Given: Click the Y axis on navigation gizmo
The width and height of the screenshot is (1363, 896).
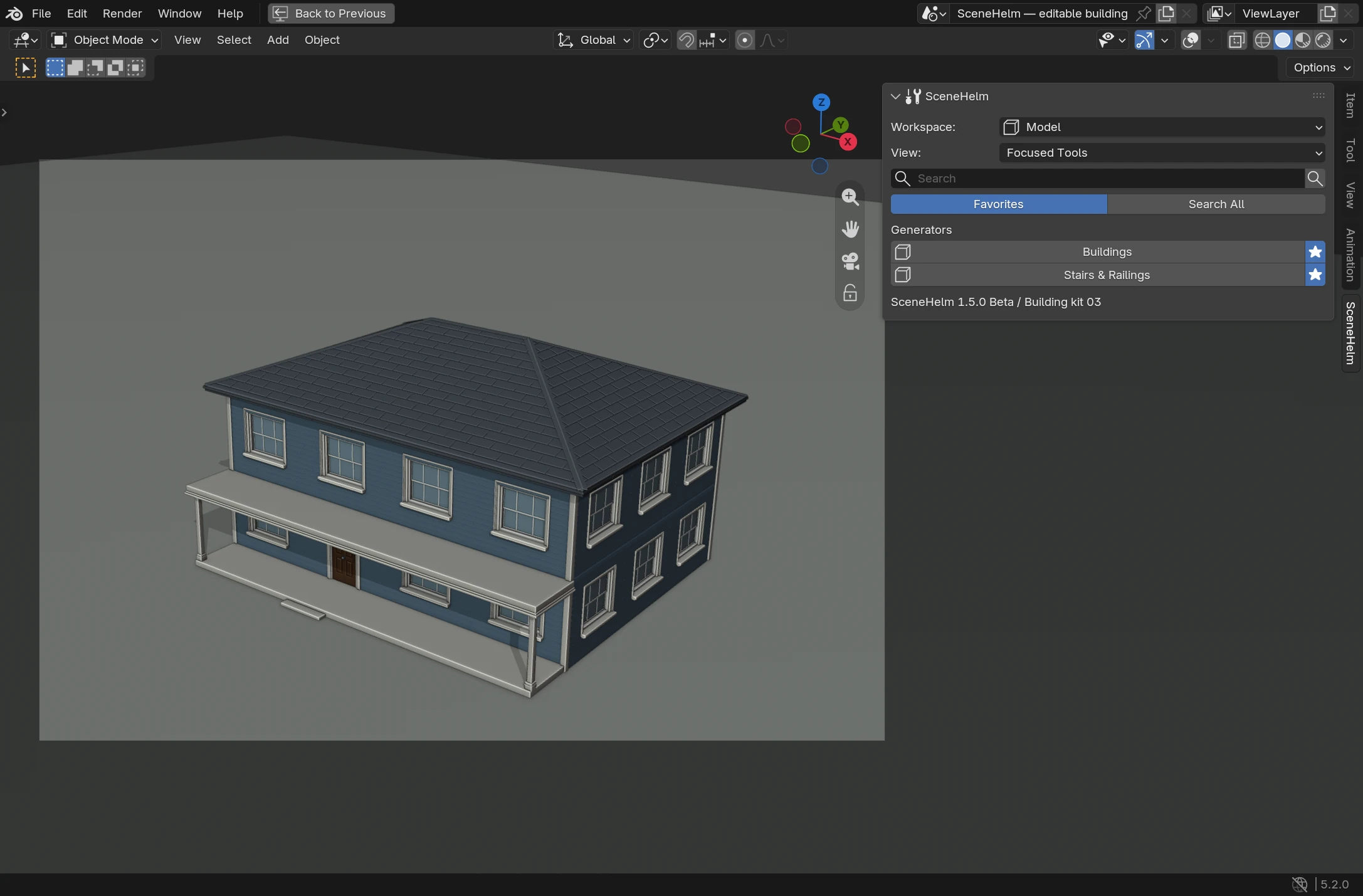Looking at the screenshot, I should pos(840,125).
